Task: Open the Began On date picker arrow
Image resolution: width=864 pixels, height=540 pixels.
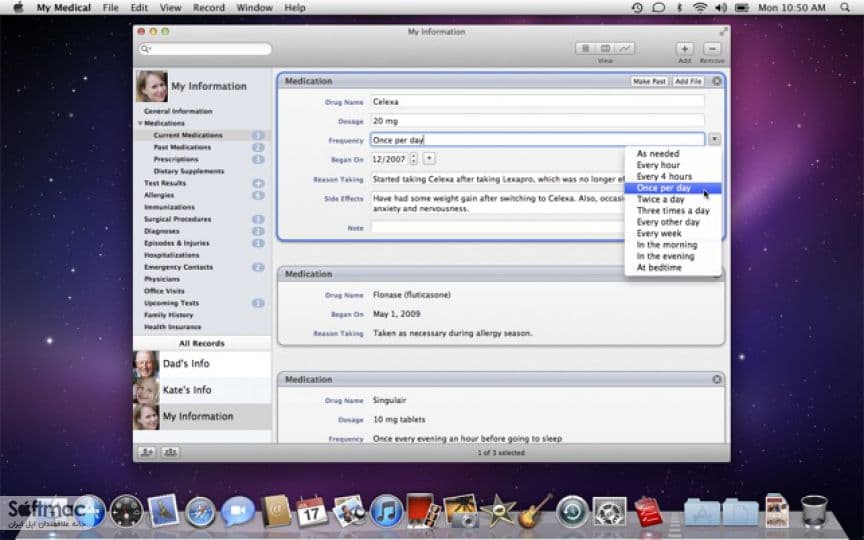Action: 429,159
